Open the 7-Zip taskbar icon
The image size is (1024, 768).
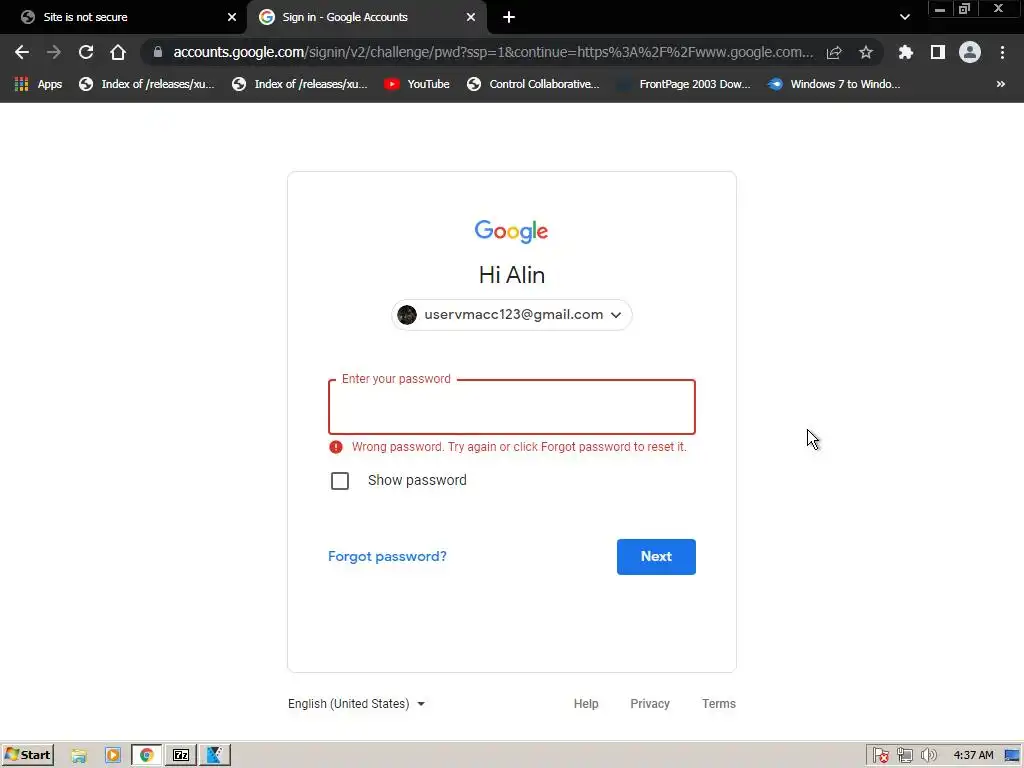[181, 755]
